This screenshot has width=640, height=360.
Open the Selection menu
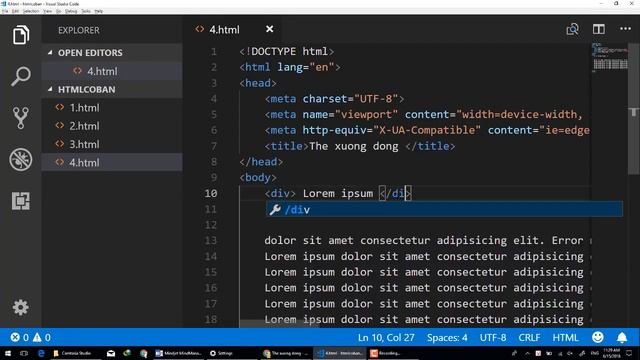(x=31, y=11)
